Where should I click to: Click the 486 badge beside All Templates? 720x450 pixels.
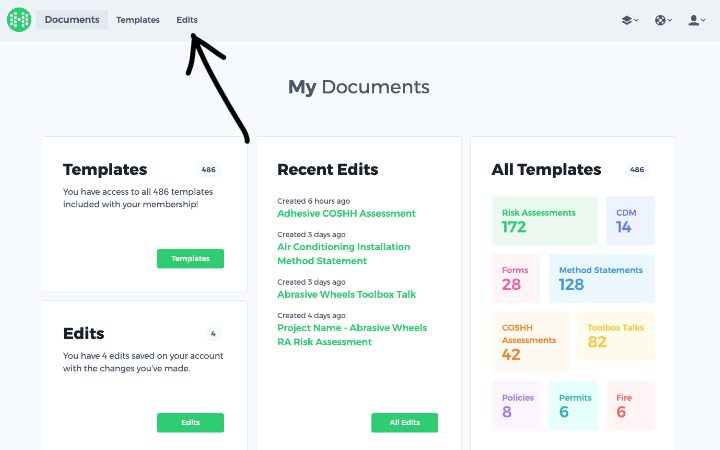pyautogui.click(x=637, y=169)
